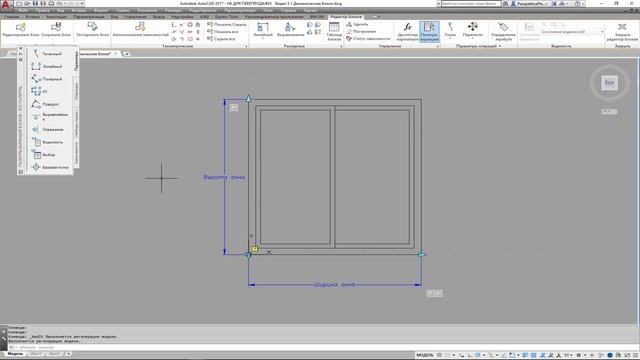Open the visibility states dropdown
The width and height of the screenshot is (640, 360).
pyautogui.click(x=572, y=31)
